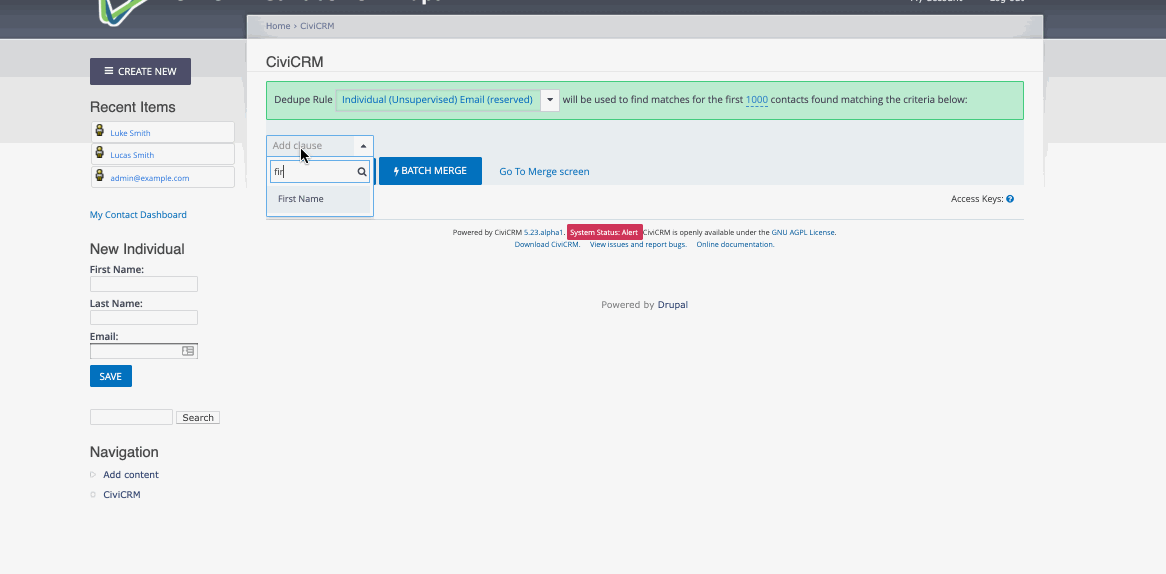
Task: Open Add content in Navigation
Action: [131, 475]
